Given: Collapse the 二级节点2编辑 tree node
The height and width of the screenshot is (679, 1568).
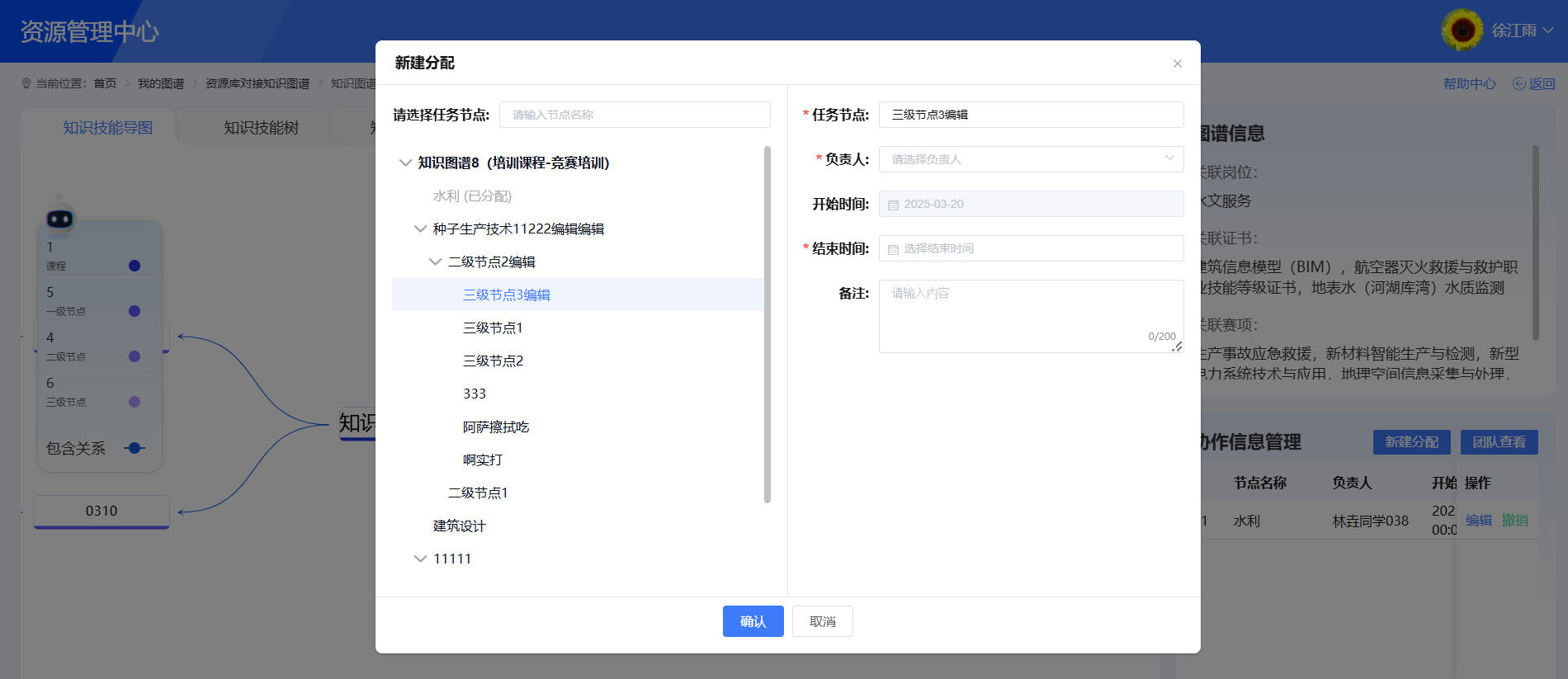Looking at the screenshot, I should (435, 262).
